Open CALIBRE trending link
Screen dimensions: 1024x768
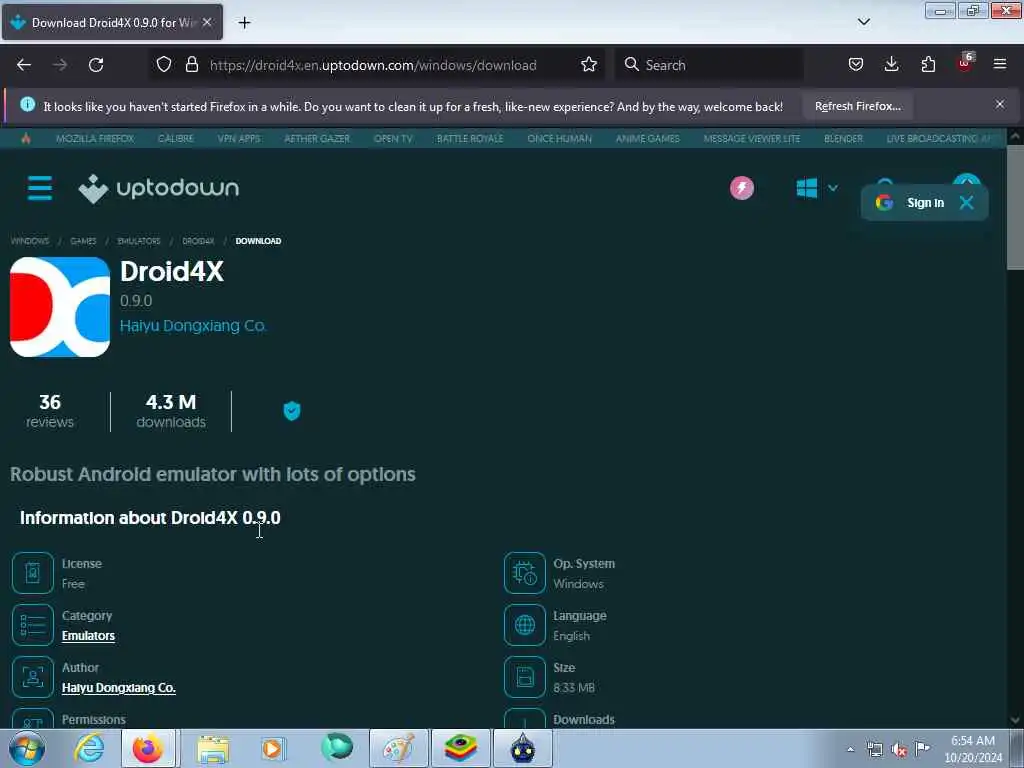176,138
